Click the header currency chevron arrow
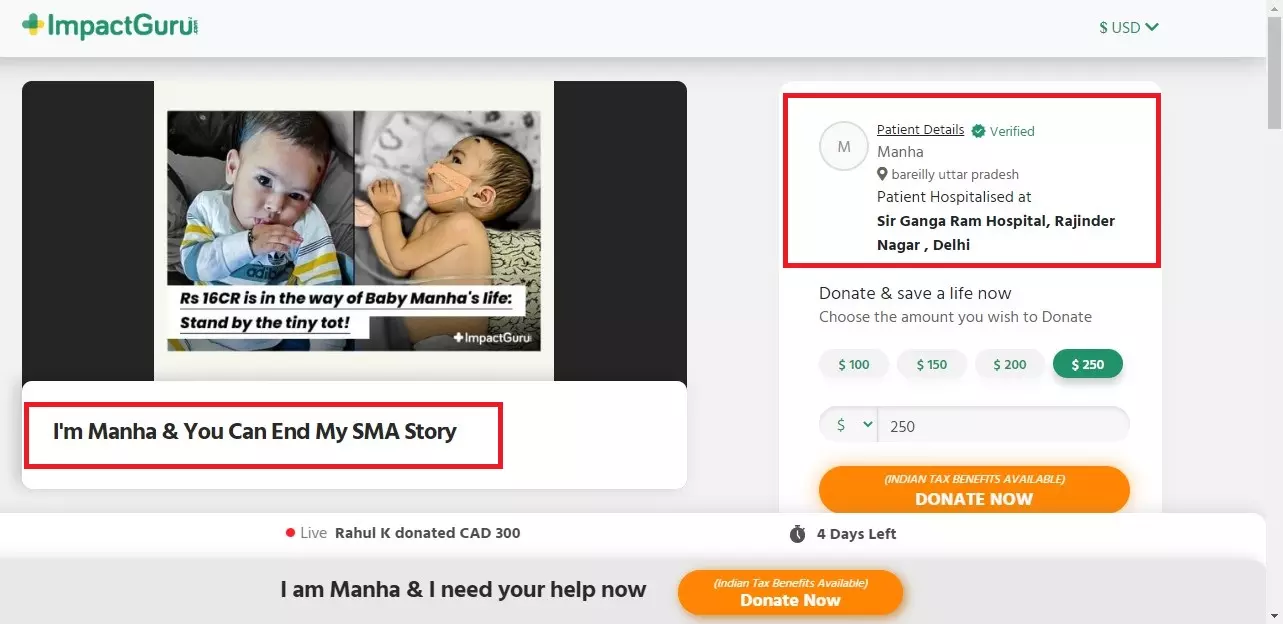Screen dimensions: 1283x624 click(x=1152, y=27)
